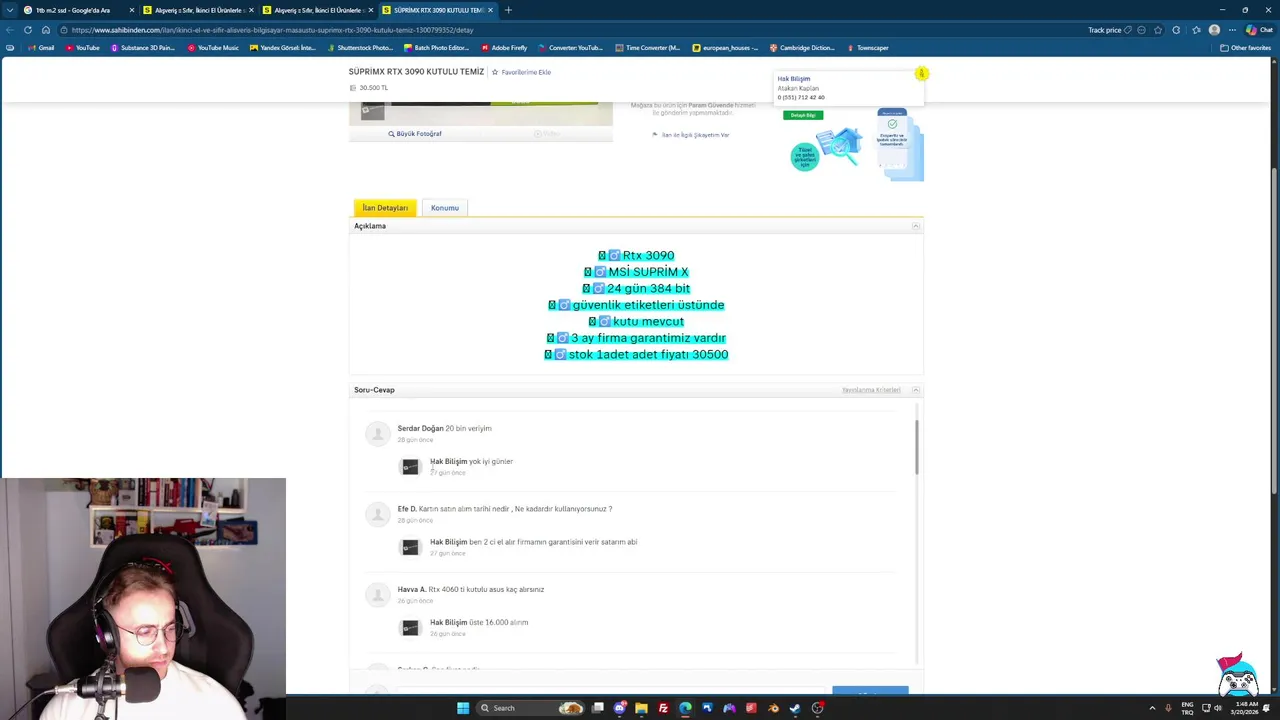Open the Shutterstock Photo... bookmark
This screenshot has height=720, width=1280.
click(x=360, y=48)
